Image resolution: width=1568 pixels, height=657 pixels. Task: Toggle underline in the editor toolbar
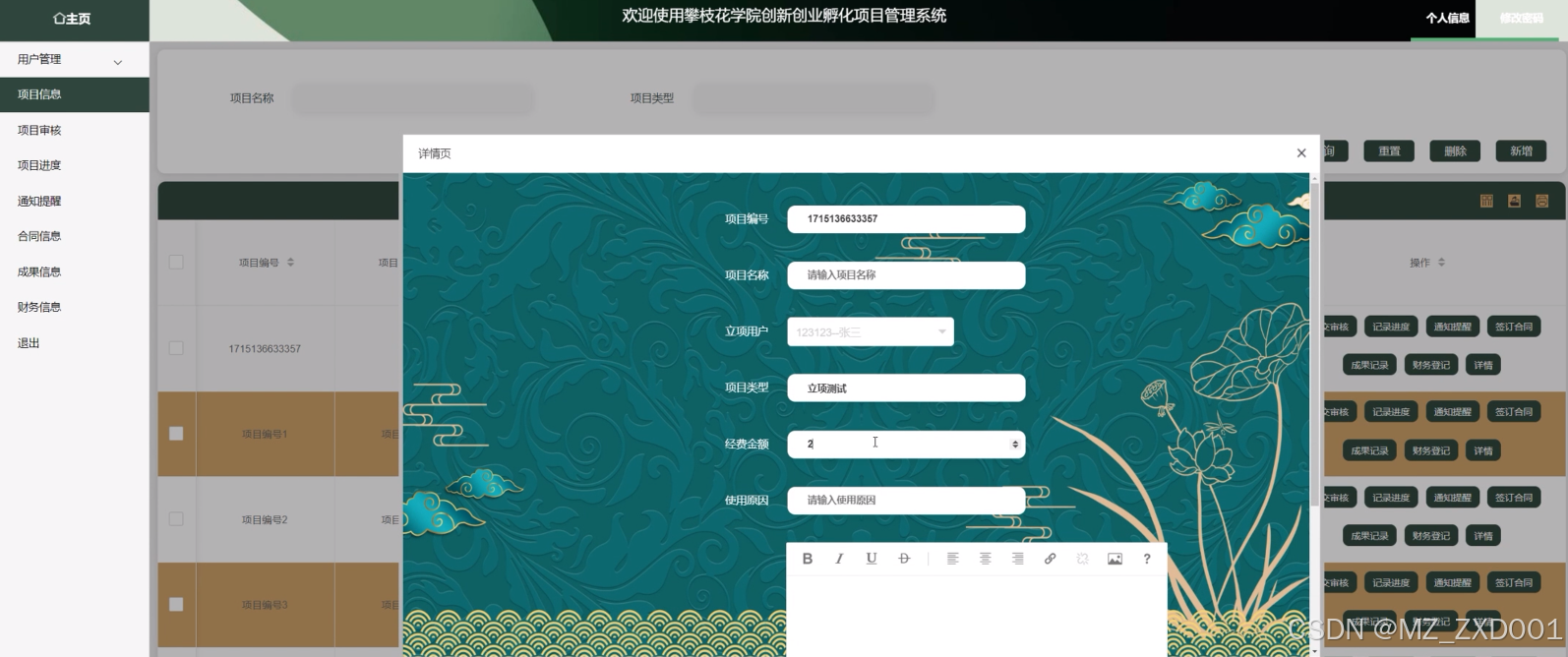click(x=871, y=559)
